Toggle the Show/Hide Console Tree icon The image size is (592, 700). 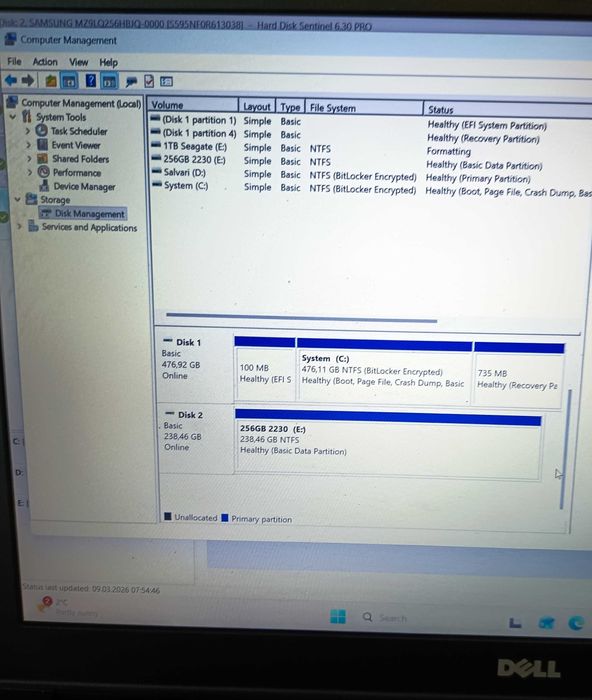point(69,81)
